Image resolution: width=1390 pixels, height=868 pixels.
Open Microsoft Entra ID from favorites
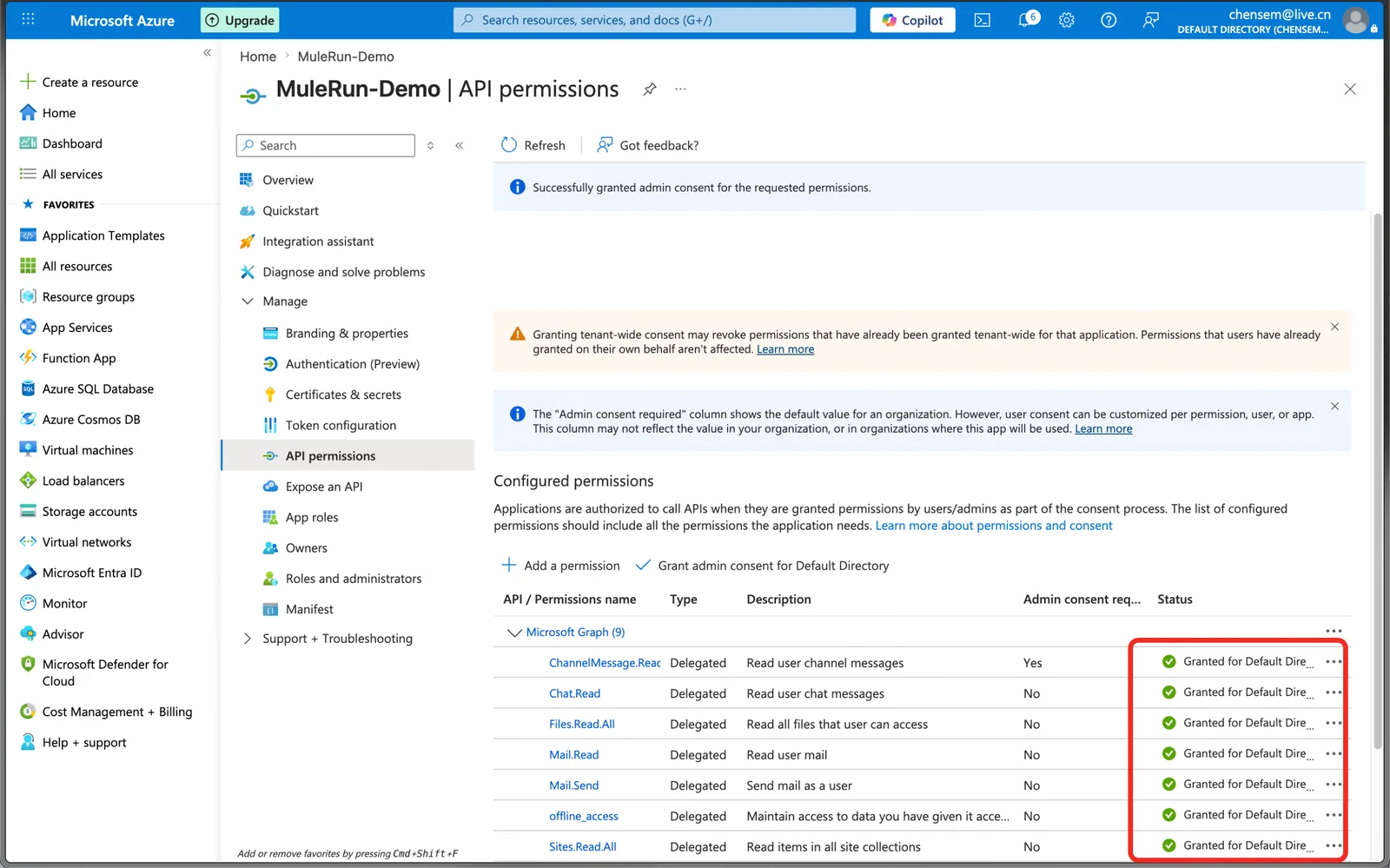point(92,573)
